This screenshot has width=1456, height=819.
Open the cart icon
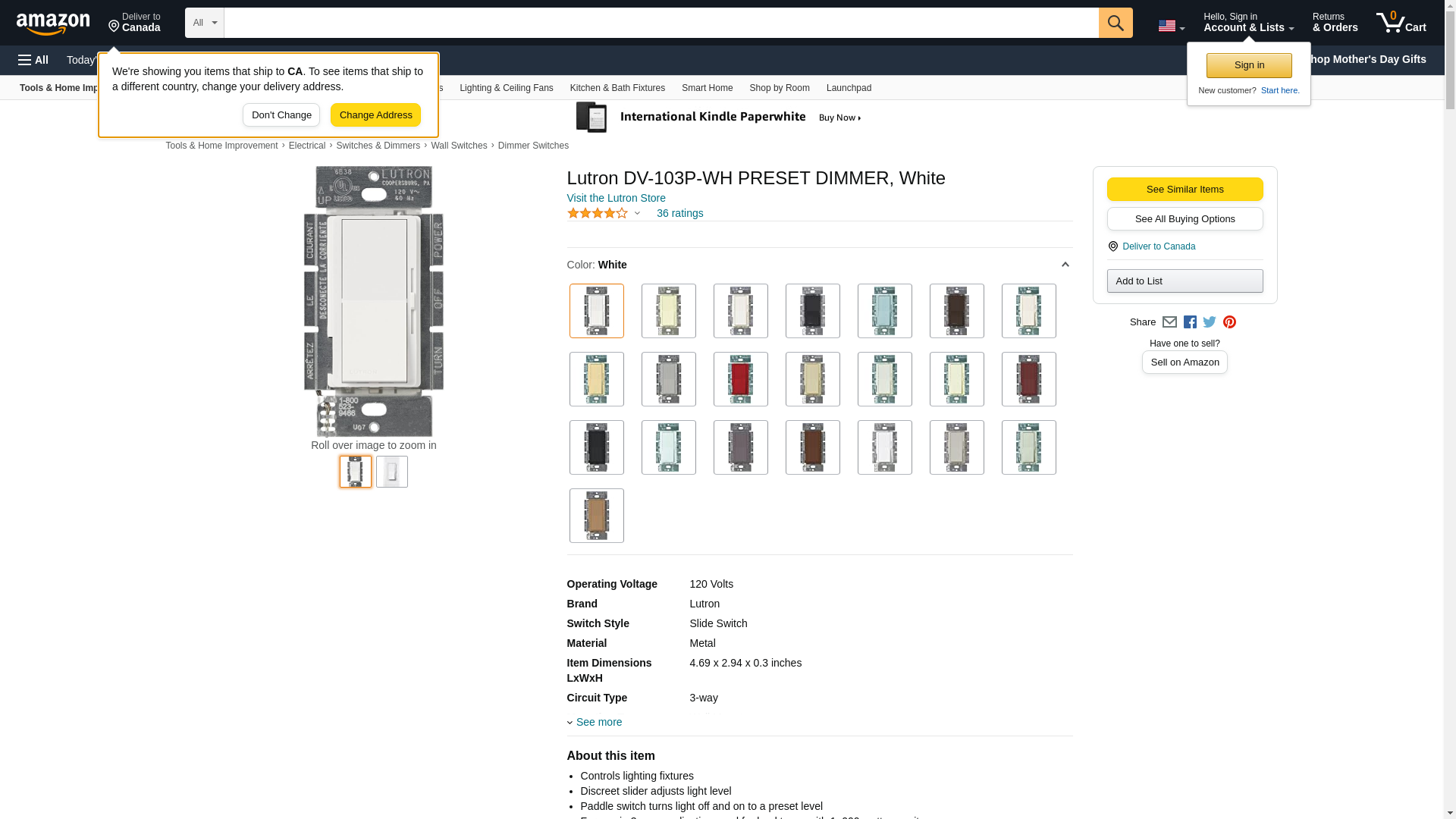1400,23
